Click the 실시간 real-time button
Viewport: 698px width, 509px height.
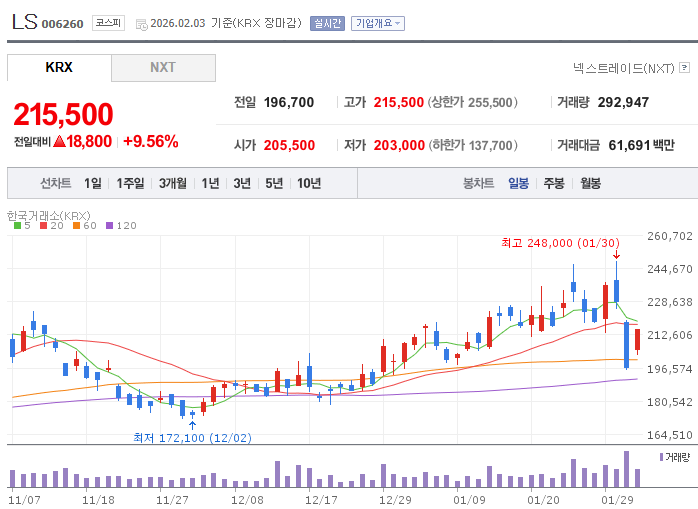coord(327,23)
